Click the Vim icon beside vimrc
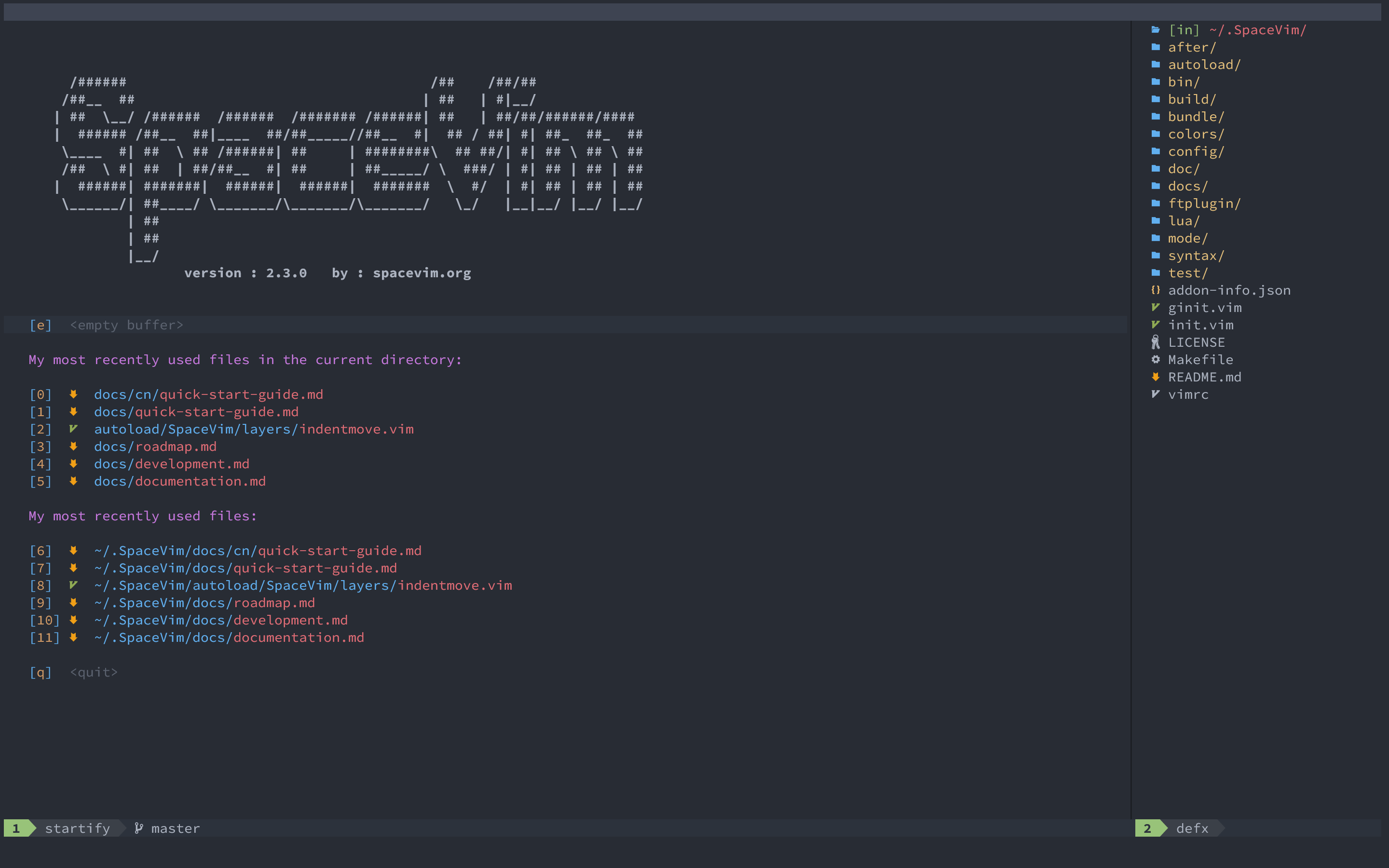The height and width of the screenshot is (868, 1389). pyautogui.click(x=1156, y=394)
